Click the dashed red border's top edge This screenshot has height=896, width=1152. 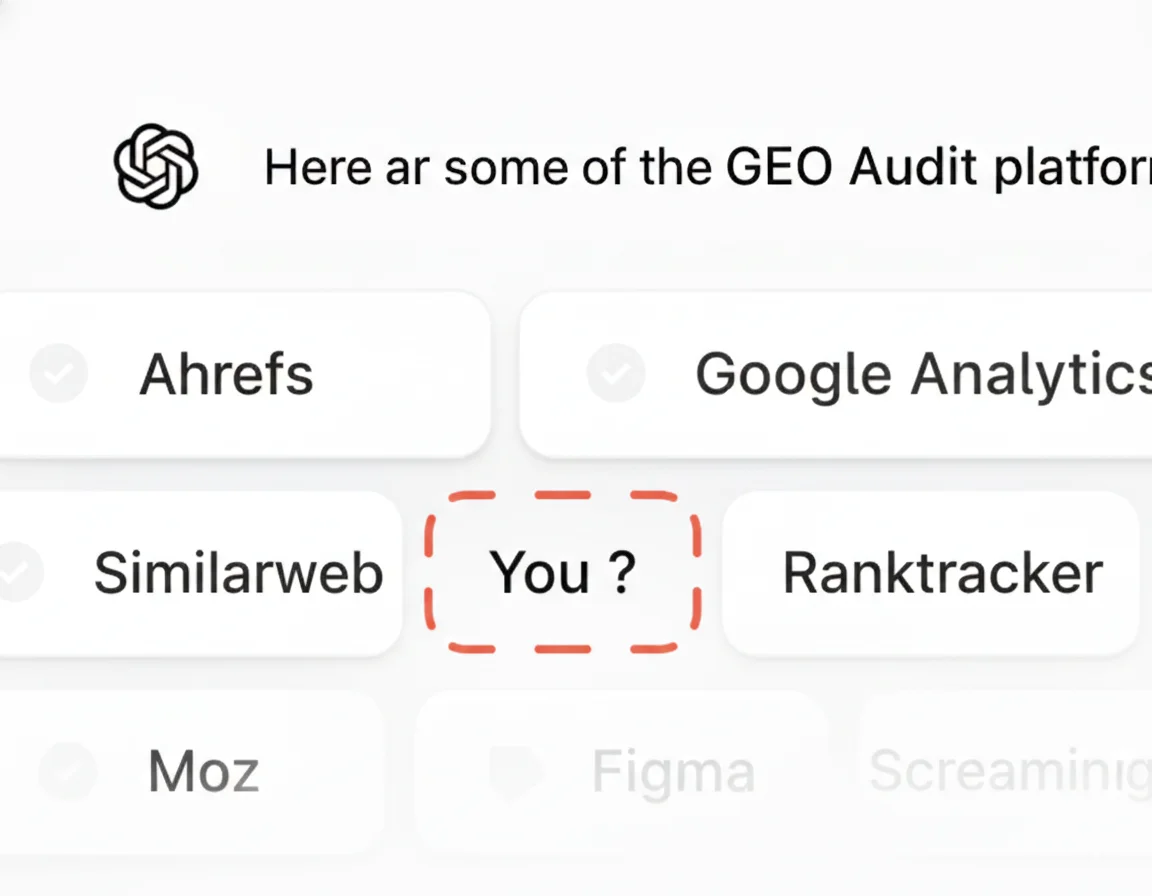563,494
